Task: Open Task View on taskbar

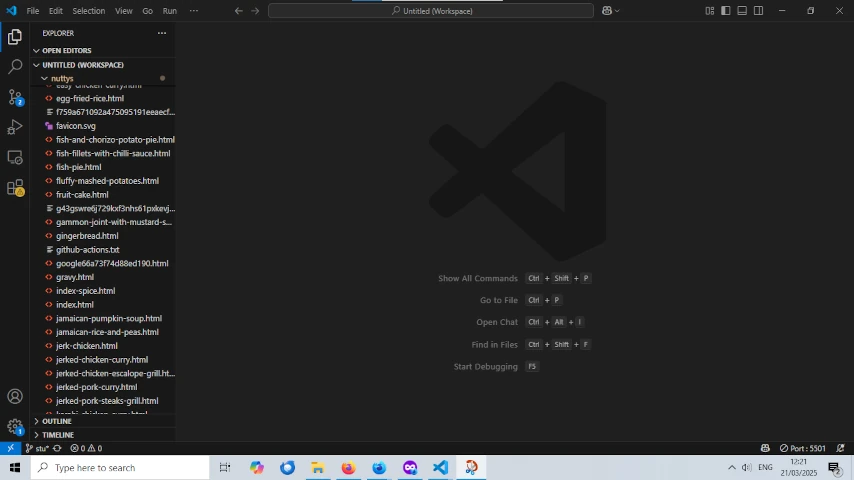Action: pyautogui.click(x=224, y=467)
